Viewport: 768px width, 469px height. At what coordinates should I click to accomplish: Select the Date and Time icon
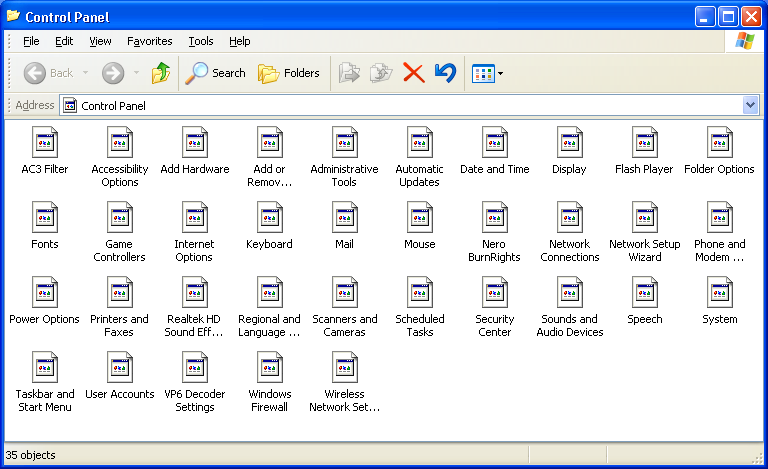pos(495,142)
